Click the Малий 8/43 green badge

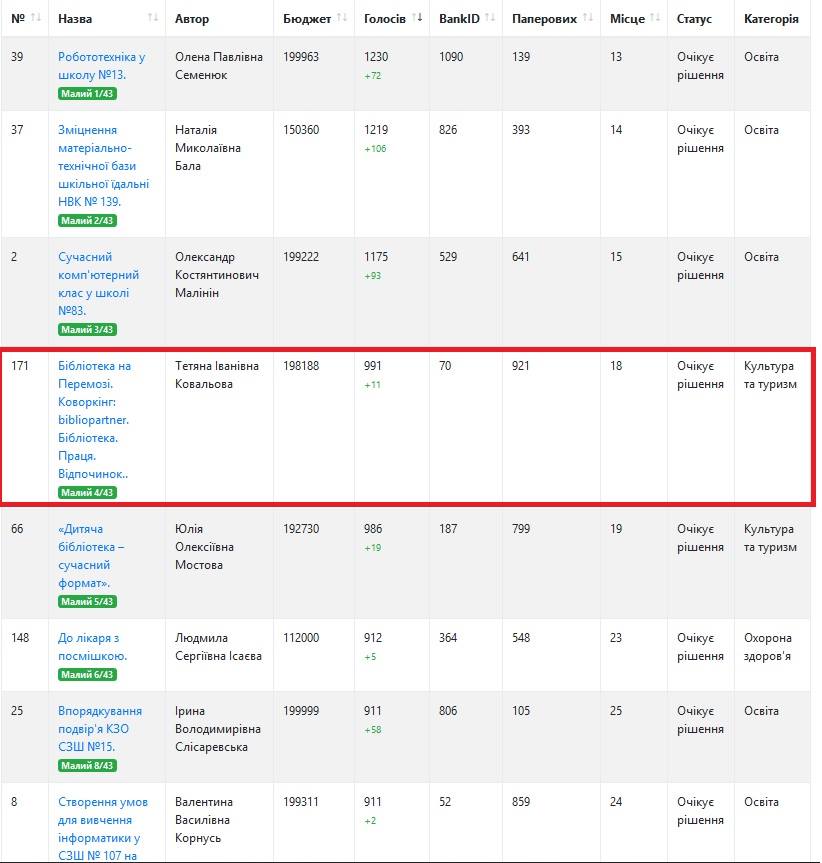point(87,766)
